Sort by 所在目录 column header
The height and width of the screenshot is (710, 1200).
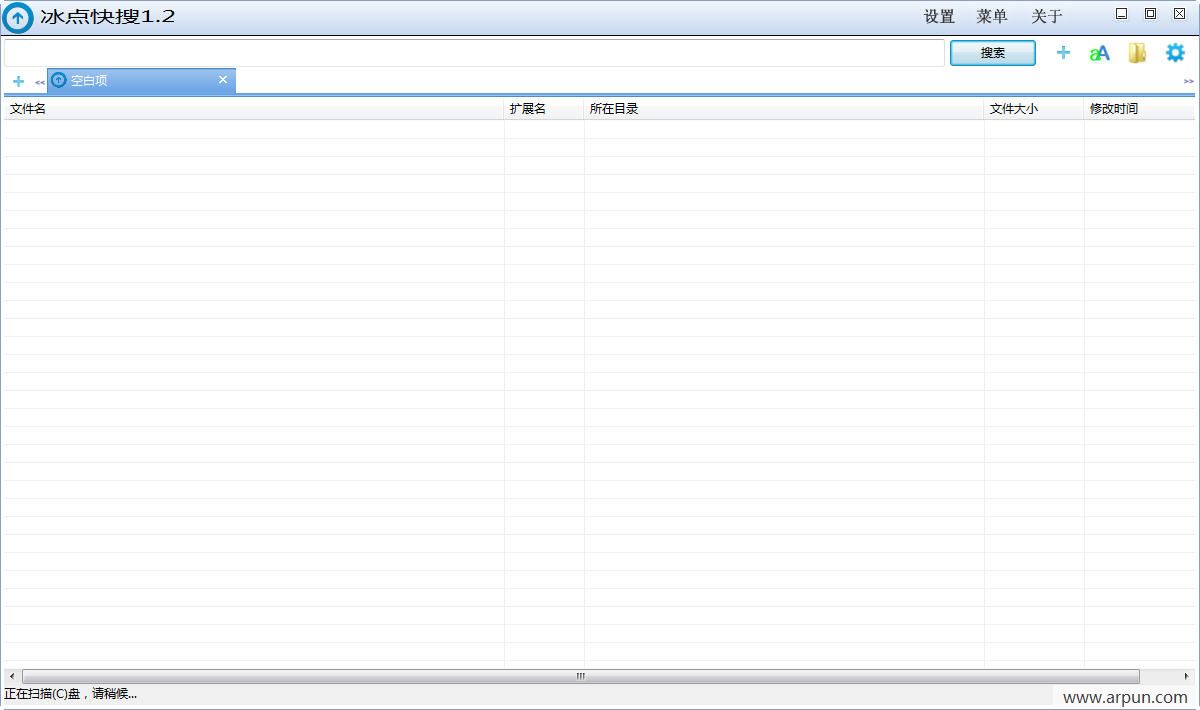pyautogui.click(x=784, y=109)
